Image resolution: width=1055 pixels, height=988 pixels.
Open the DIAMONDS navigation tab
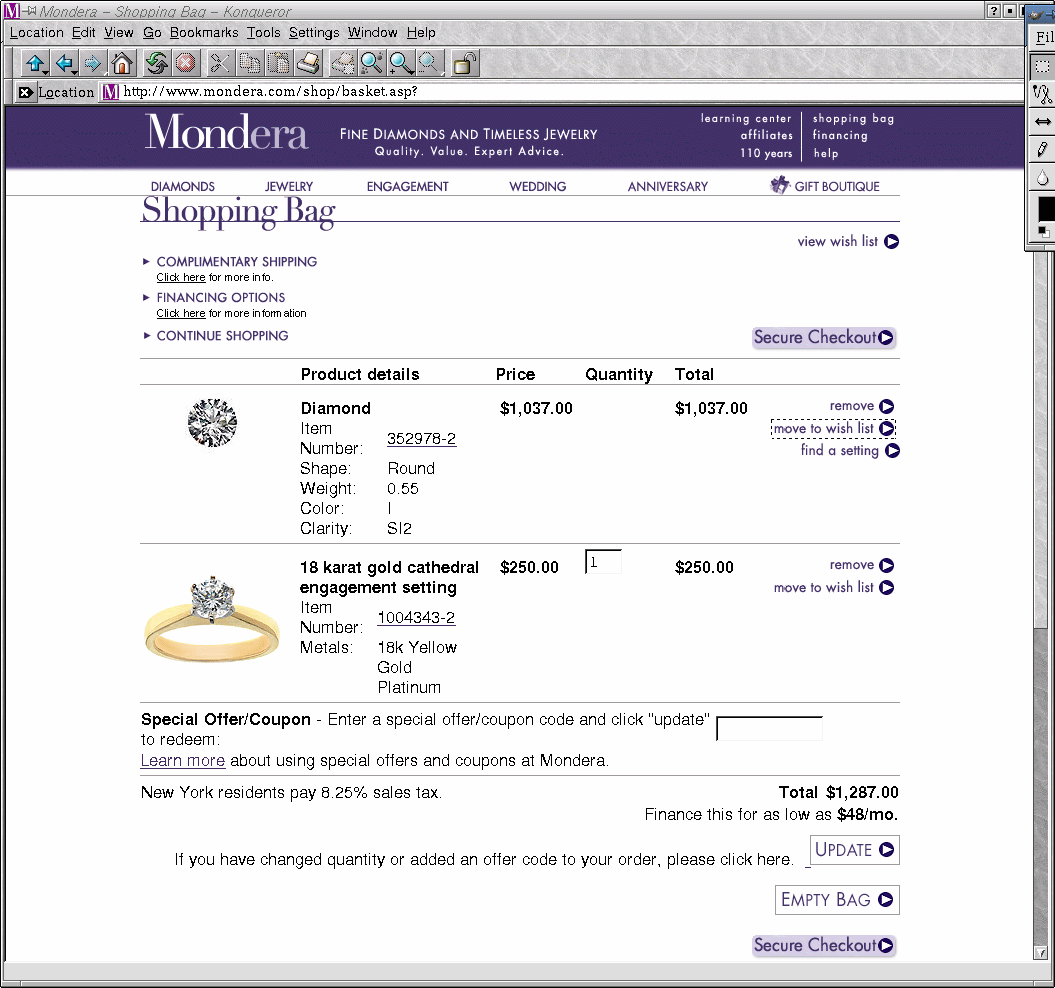tap(182, 186)
